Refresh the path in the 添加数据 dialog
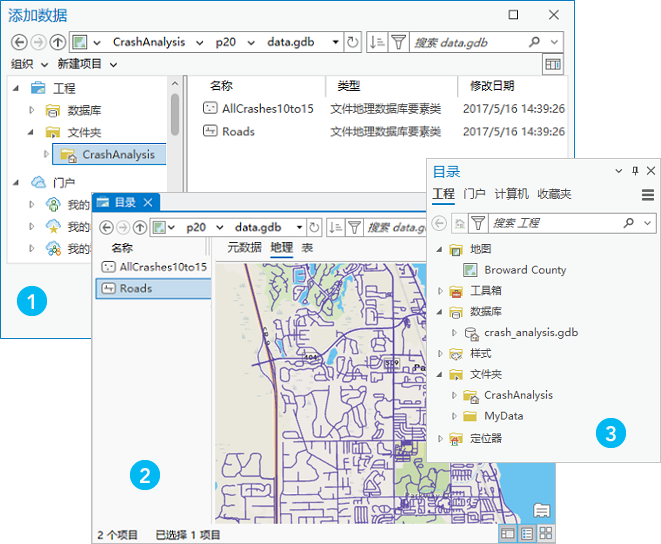The height and width of the screenshot is (544, 661). 352,43
